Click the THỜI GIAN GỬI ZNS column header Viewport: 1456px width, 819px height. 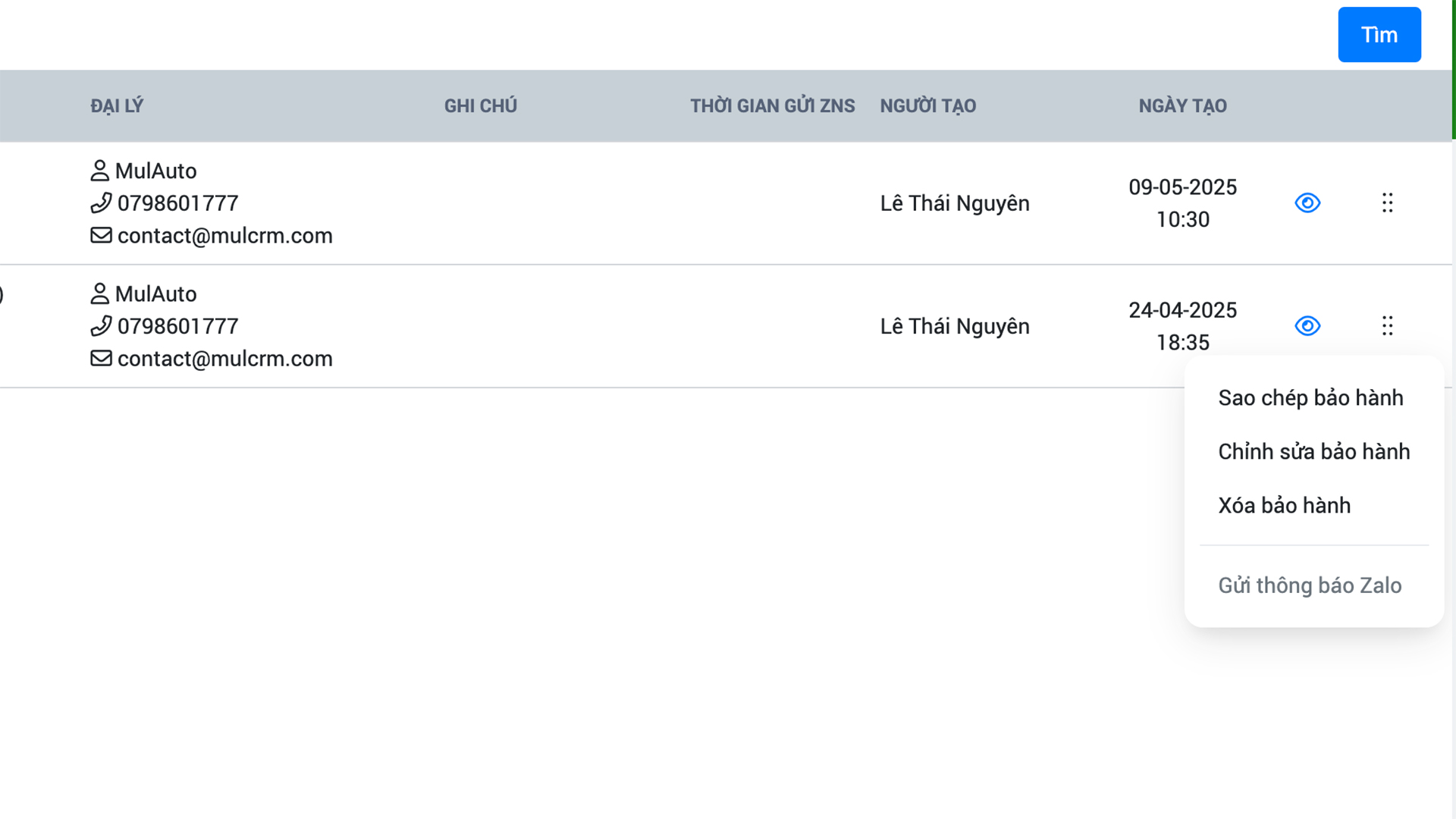point(772,106)
